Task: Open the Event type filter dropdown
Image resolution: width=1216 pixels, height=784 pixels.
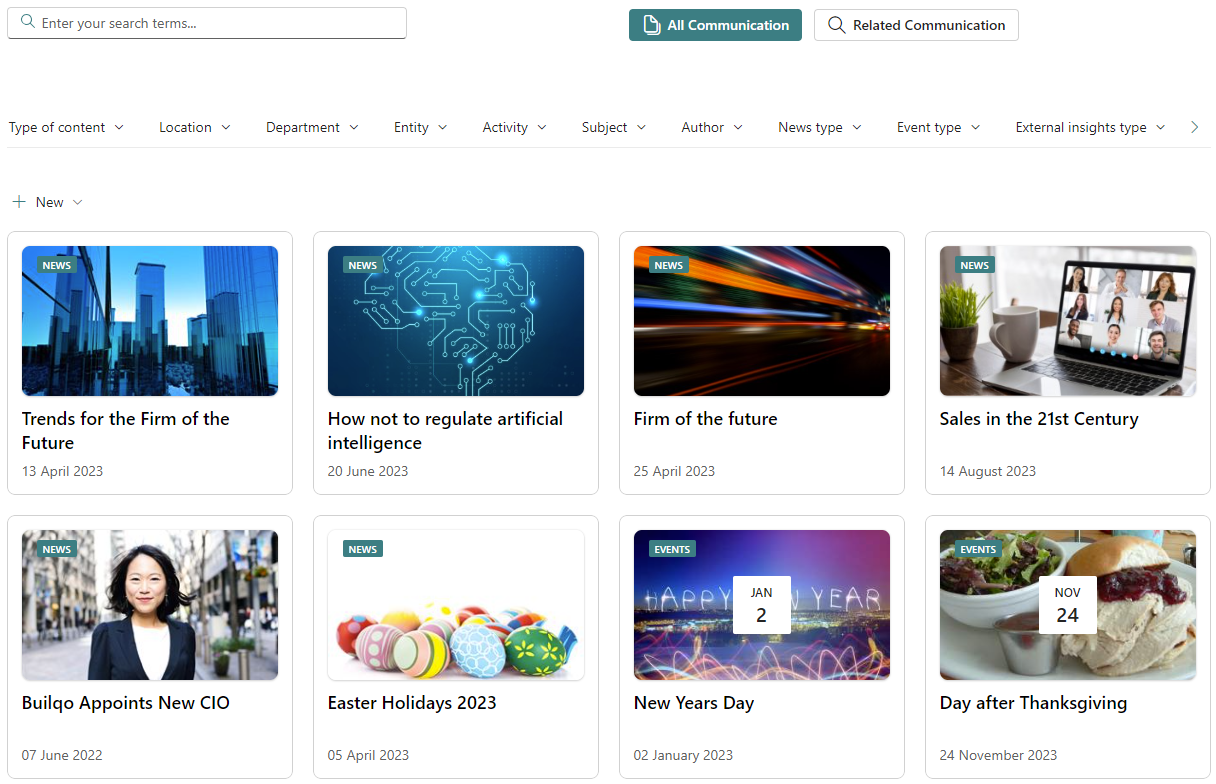Action: pos(939,127)
